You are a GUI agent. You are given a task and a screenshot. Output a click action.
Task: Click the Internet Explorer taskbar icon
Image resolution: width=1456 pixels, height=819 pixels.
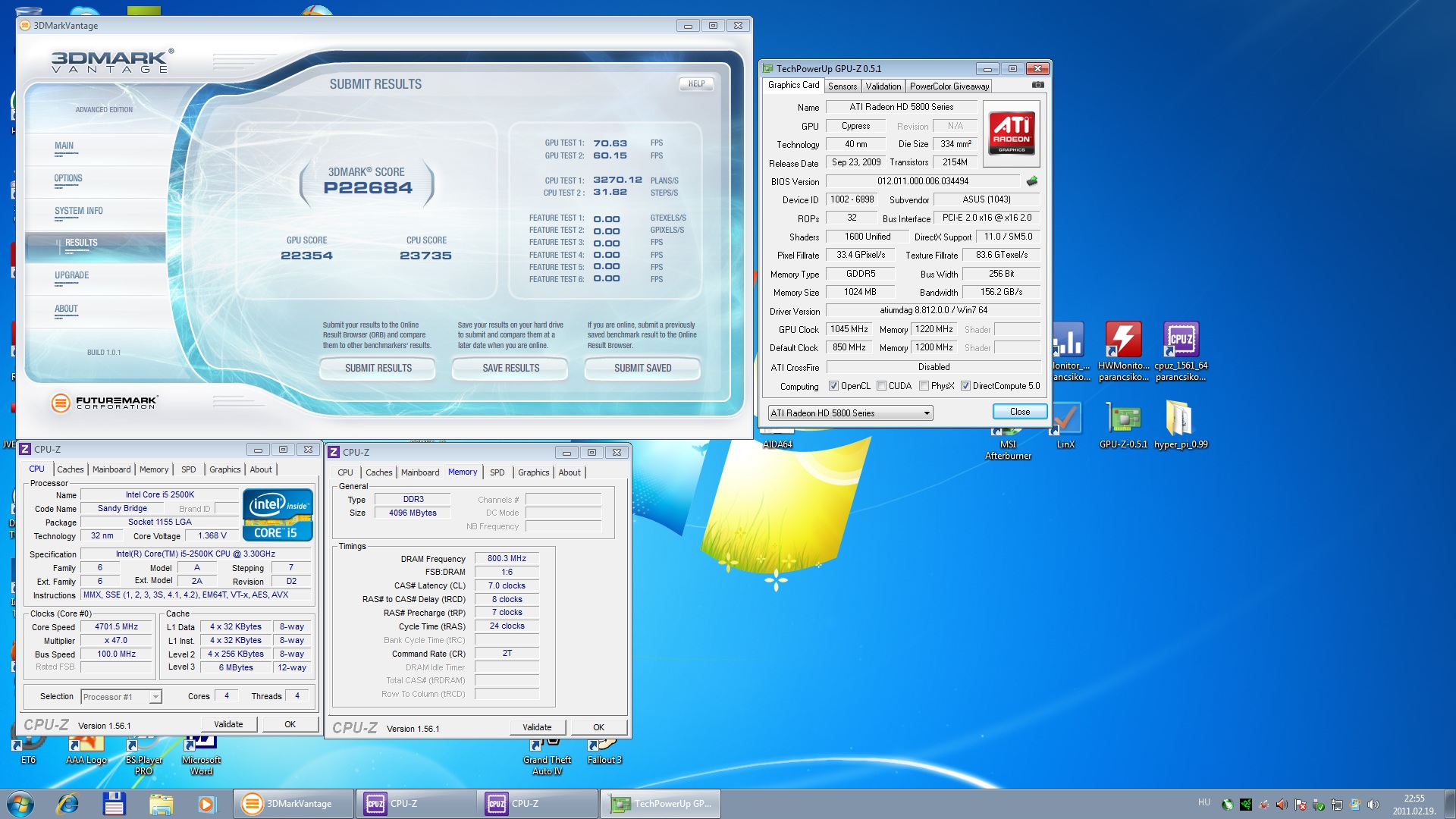point(67,803)
